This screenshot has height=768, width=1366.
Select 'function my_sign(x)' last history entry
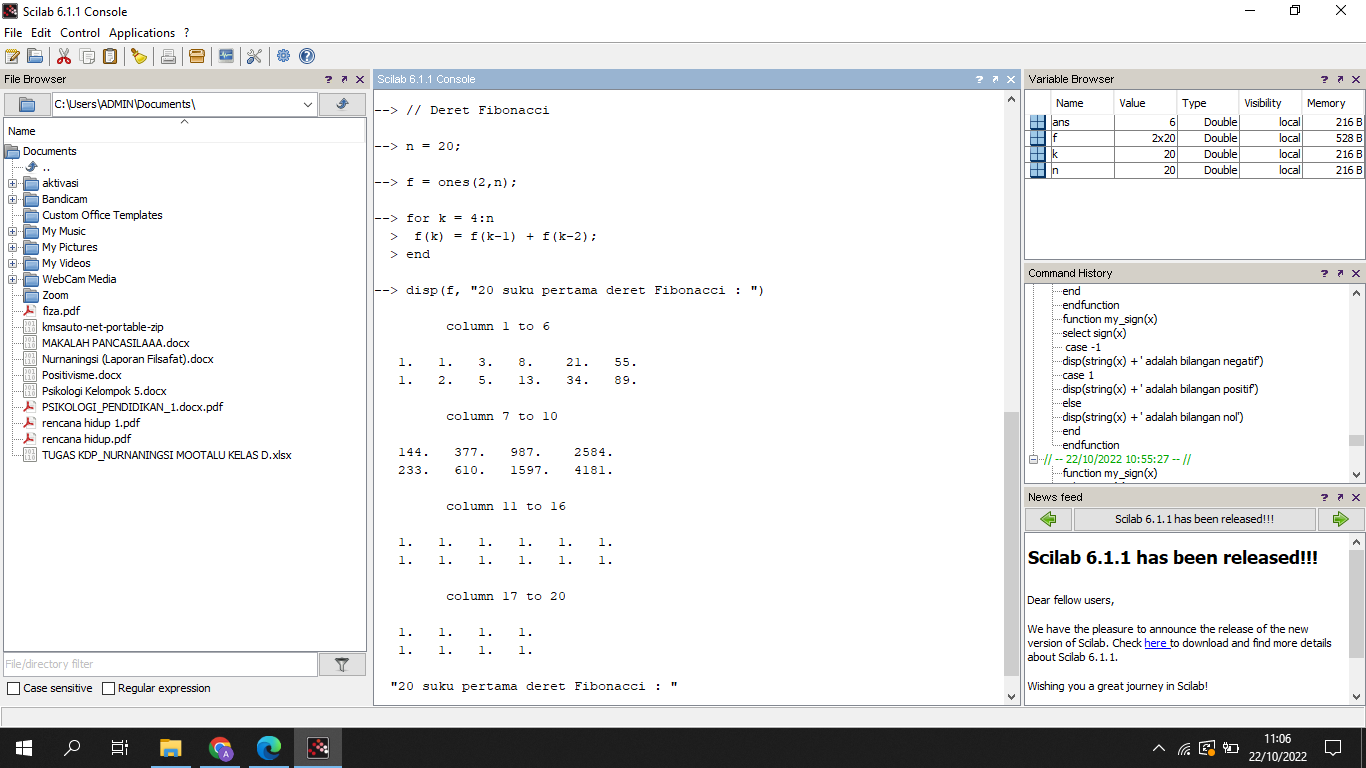(1110, 473)
